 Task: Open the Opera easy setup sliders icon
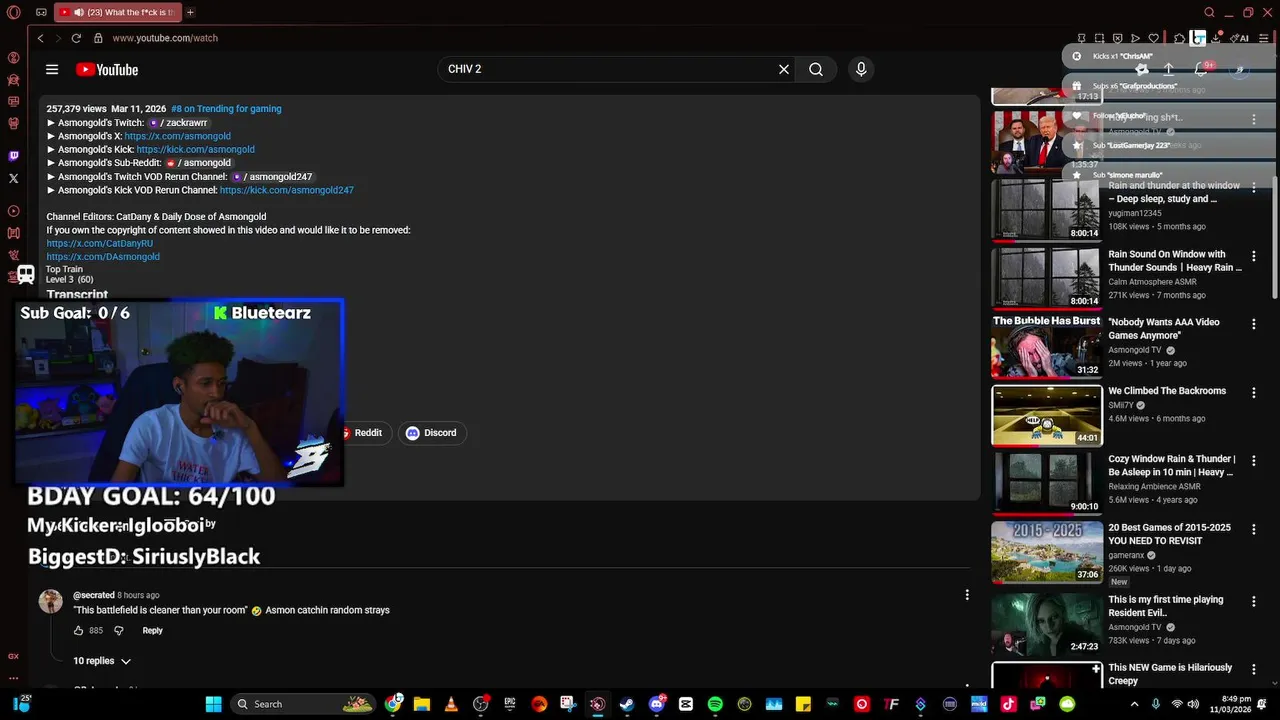tap(1262, 38)
